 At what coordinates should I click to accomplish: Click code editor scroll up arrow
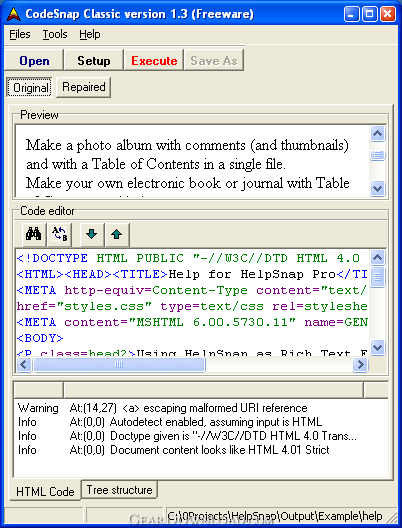pyautogui.click(x=377, y=258)
